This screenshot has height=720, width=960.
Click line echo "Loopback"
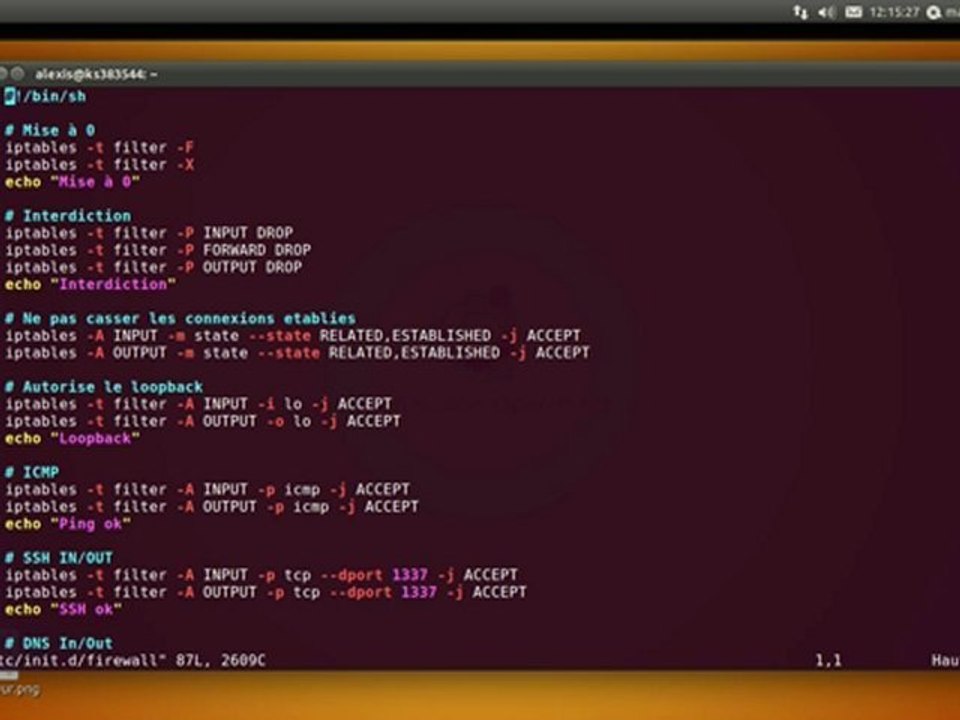pos(72,438)
